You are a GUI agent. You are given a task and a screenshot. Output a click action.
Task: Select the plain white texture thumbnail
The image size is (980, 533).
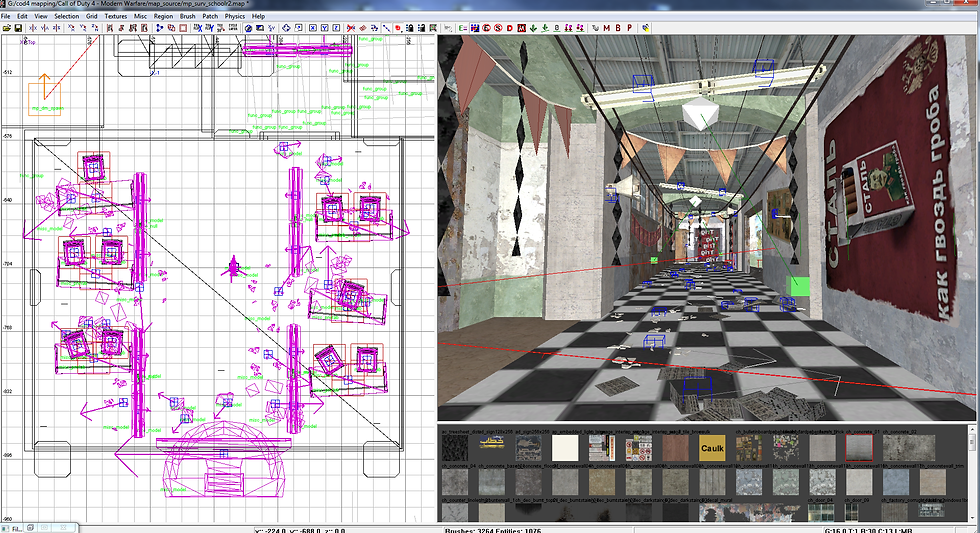point(565,448)
